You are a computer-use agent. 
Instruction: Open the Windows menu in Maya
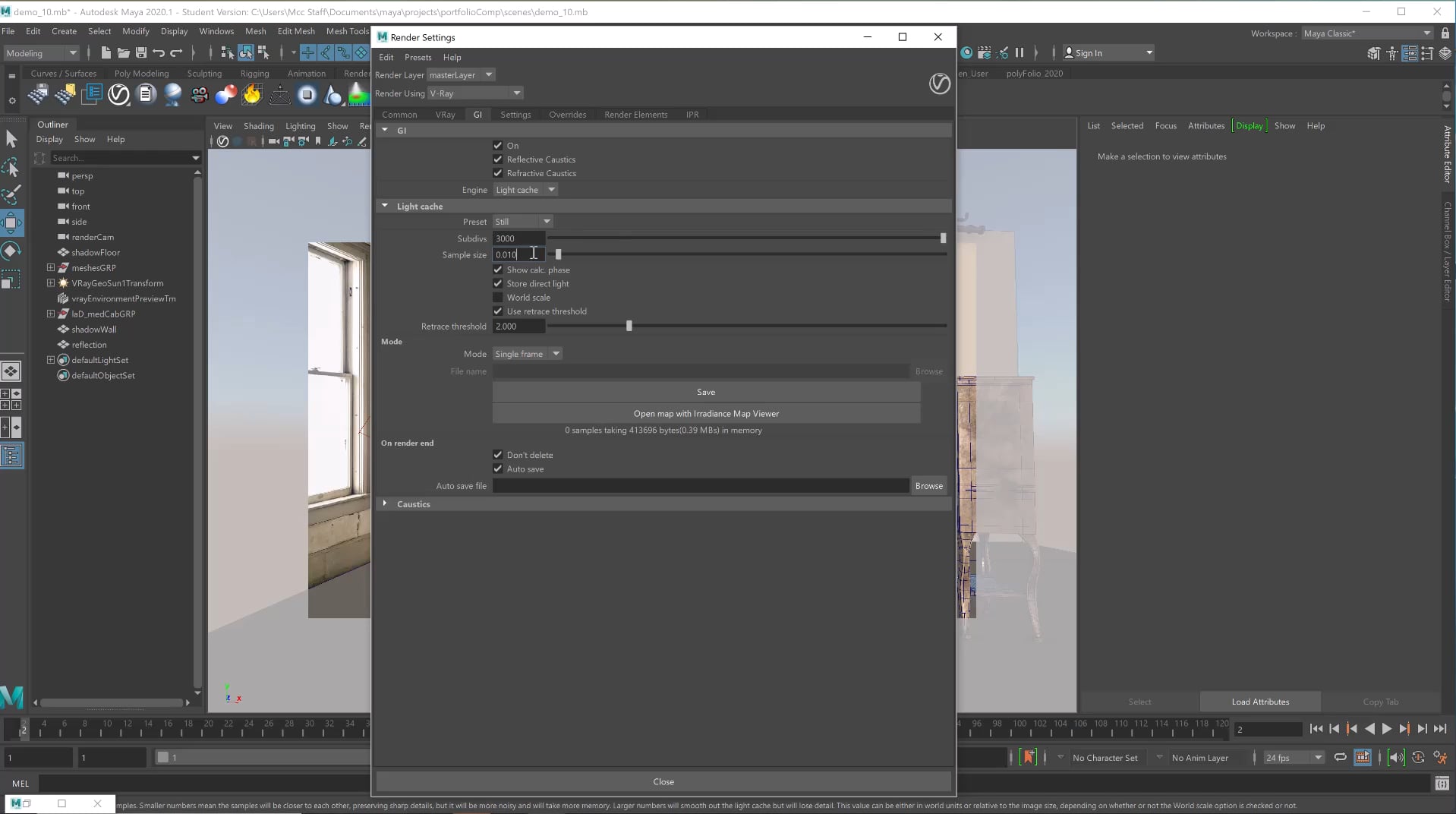pos(216,31)
